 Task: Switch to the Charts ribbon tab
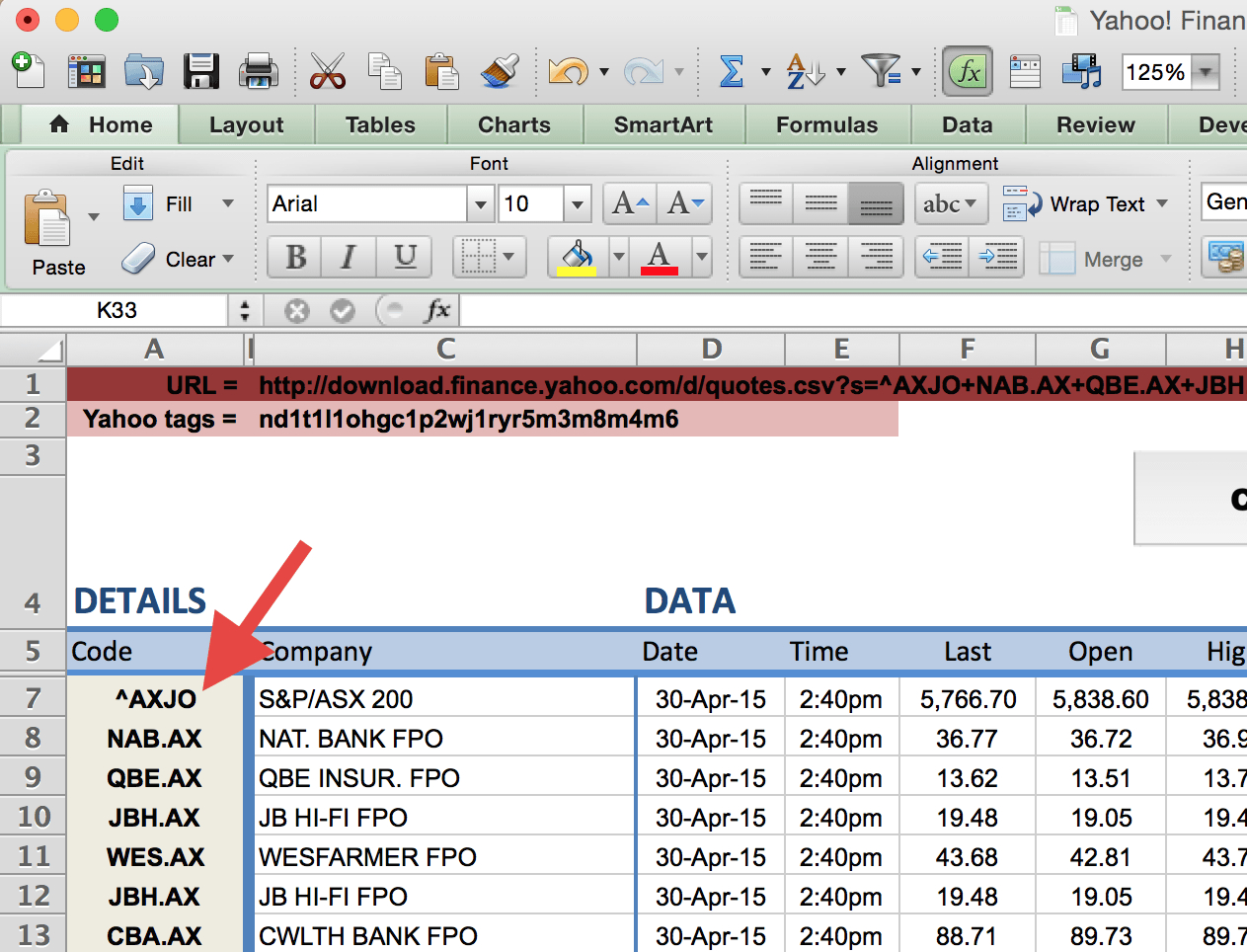coord(514,124)
